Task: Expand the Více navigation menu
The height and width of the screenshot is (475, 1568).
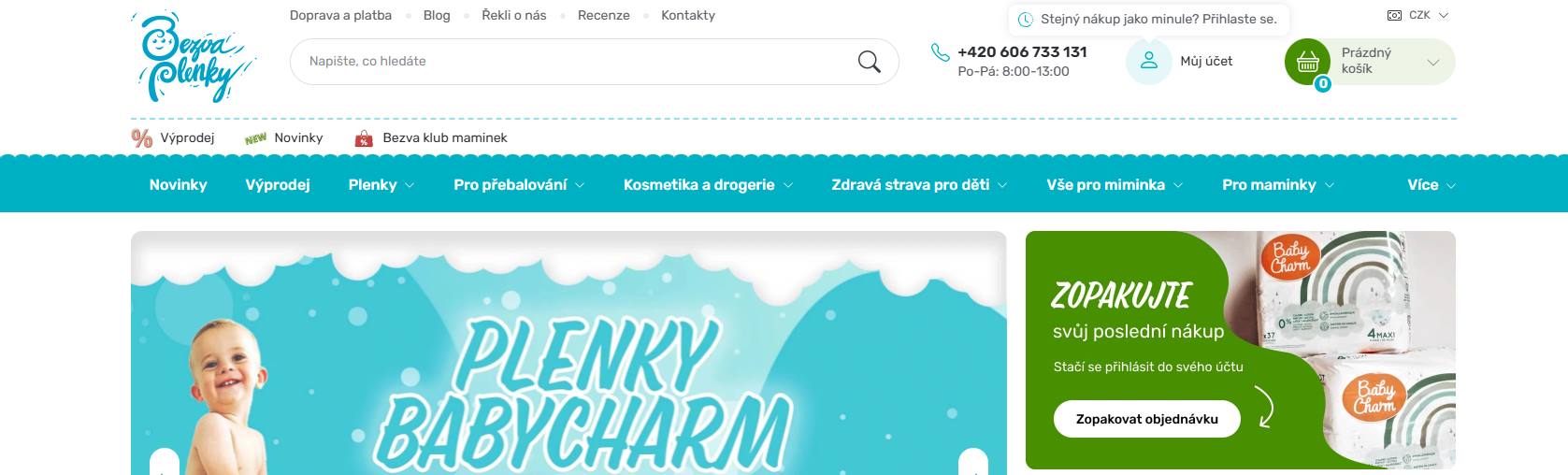Action: pos(1431,185)
